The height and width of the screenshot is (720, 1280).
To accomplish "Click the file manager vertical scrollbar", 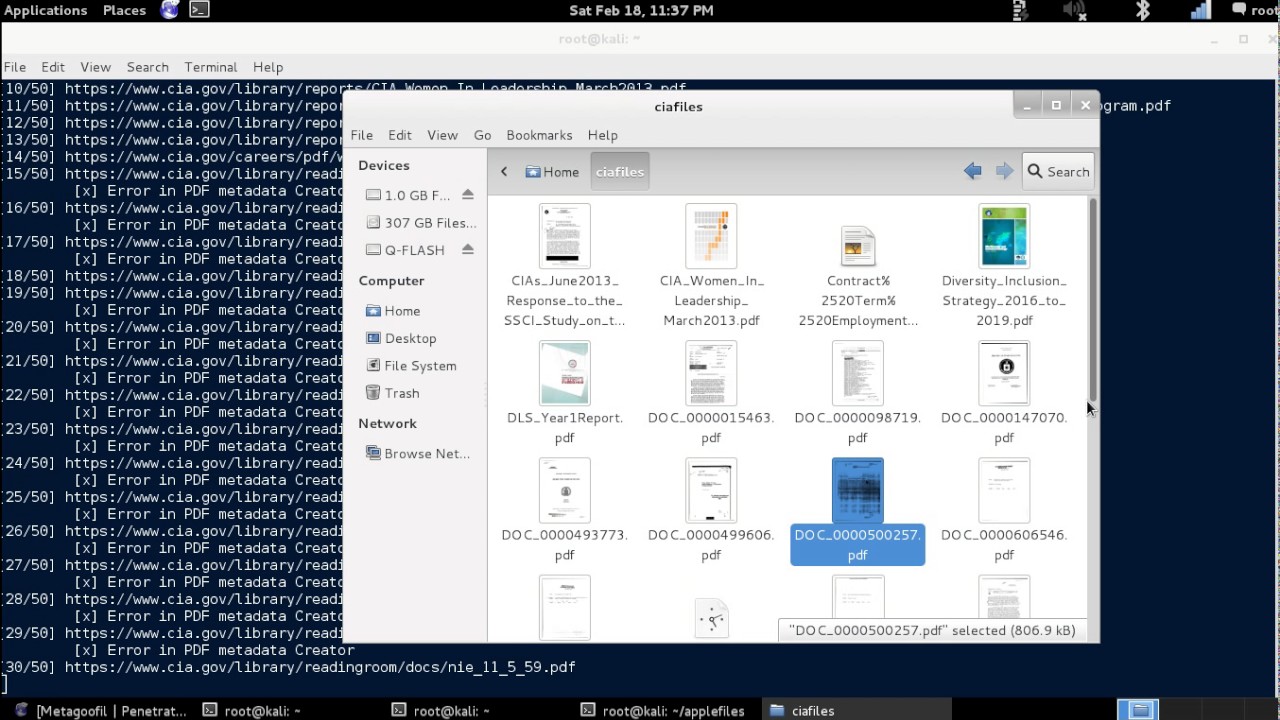I will click(1092, 300).
